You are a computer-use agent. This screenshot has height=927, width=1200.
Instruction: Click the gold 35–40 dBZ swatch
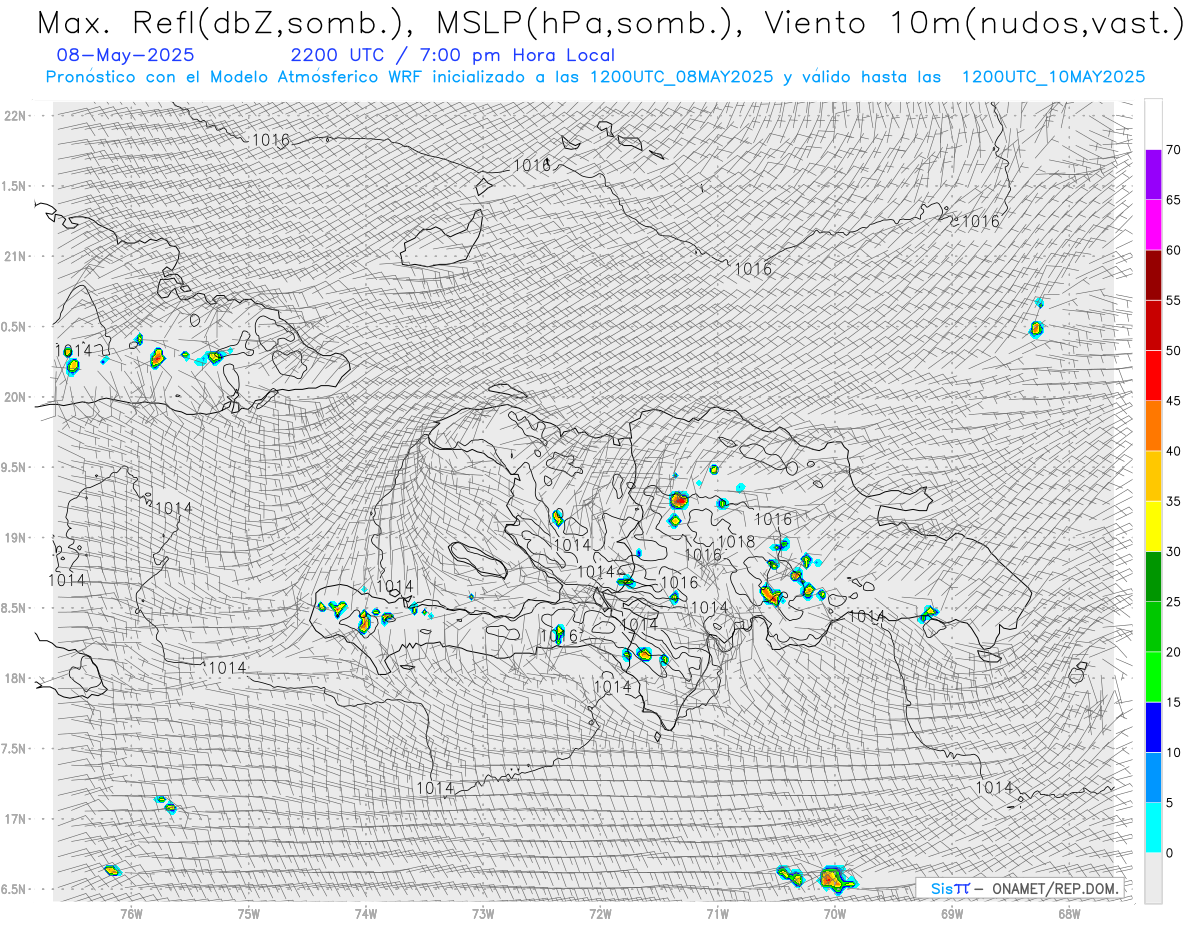(x=1153, y=476)
